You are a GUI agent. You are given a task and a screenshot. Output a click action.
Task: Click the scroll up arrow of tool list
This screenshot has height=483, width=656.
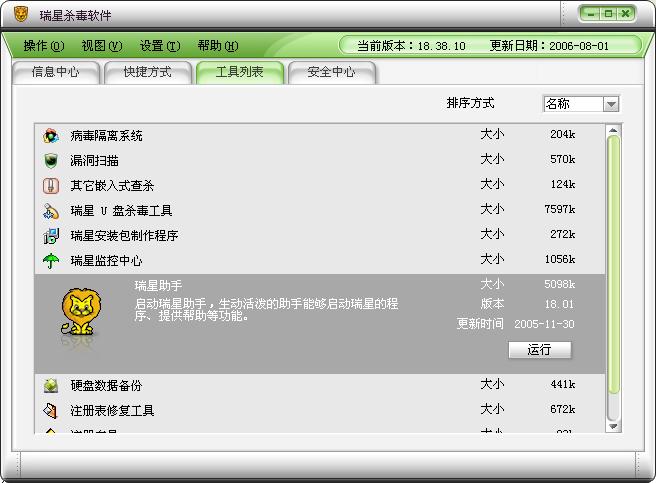[613, 131]
